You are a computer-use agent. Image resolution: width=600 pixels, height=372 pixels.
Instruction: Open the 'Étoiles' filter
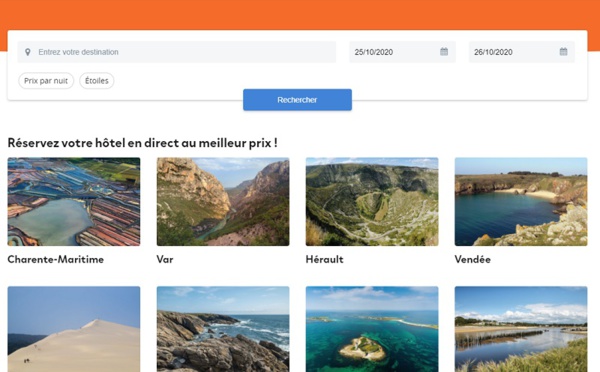pyautogui.click(x=97, y=81)
